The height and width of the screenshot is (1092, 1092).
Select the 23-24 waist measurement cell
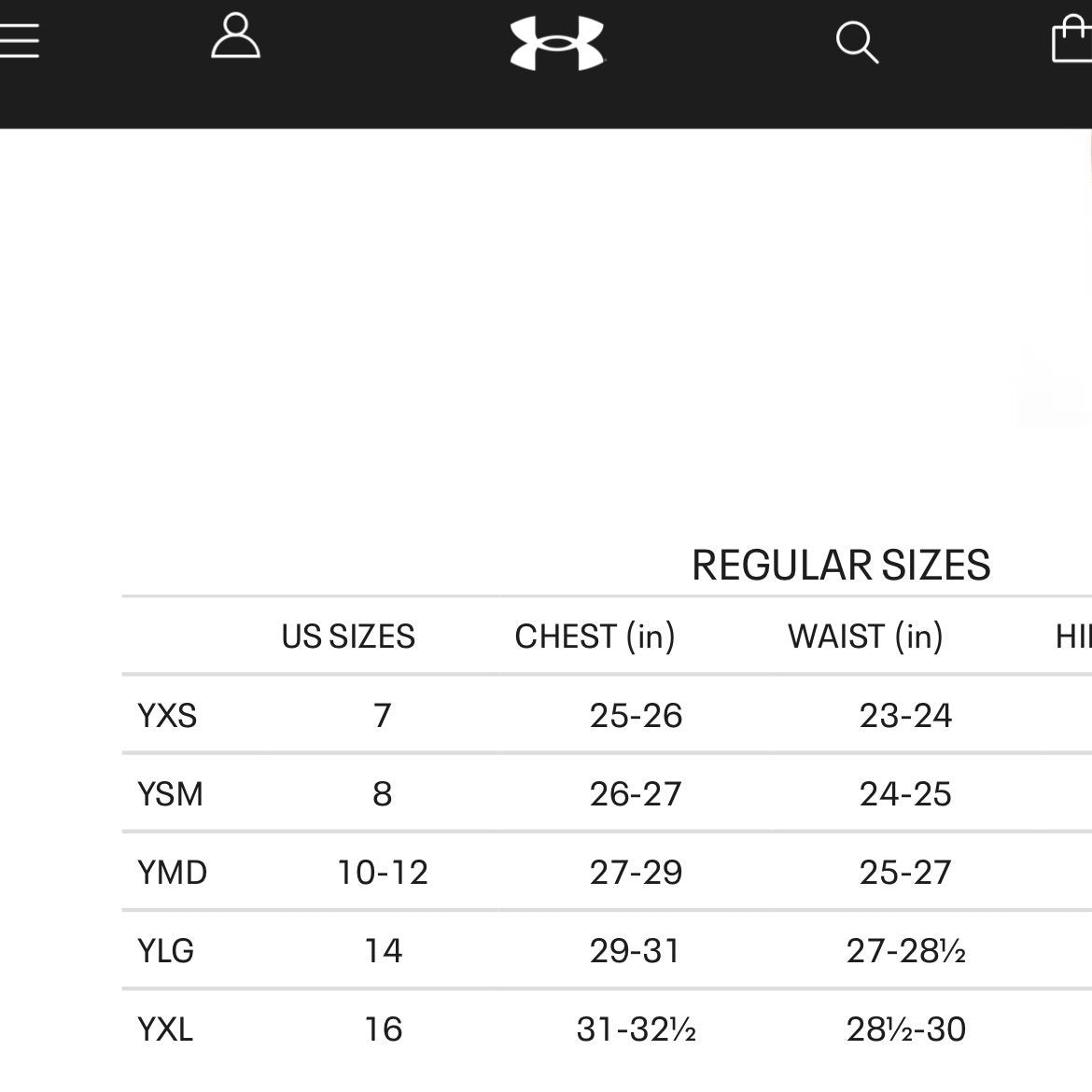[x=905, y=716]
